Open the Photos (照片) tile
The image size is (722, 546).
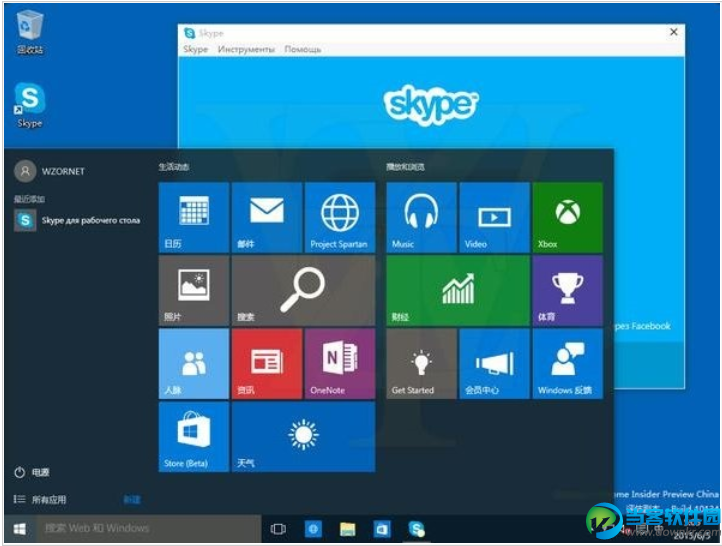(194, 290)
